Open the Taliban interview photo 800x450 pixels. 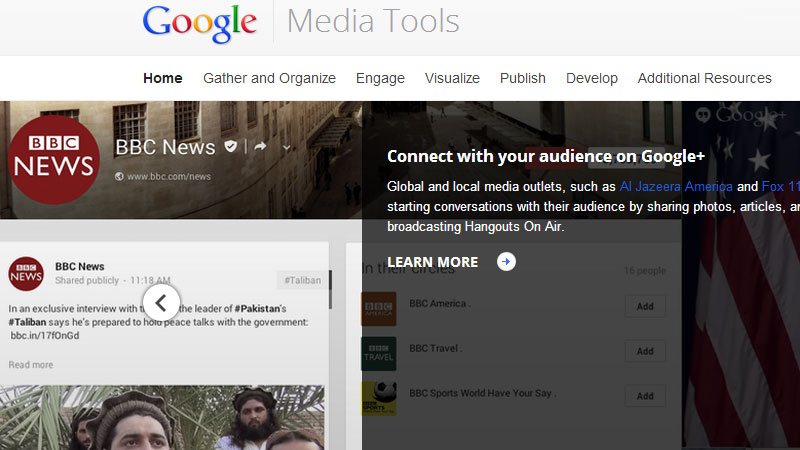[x=162, y=417]
